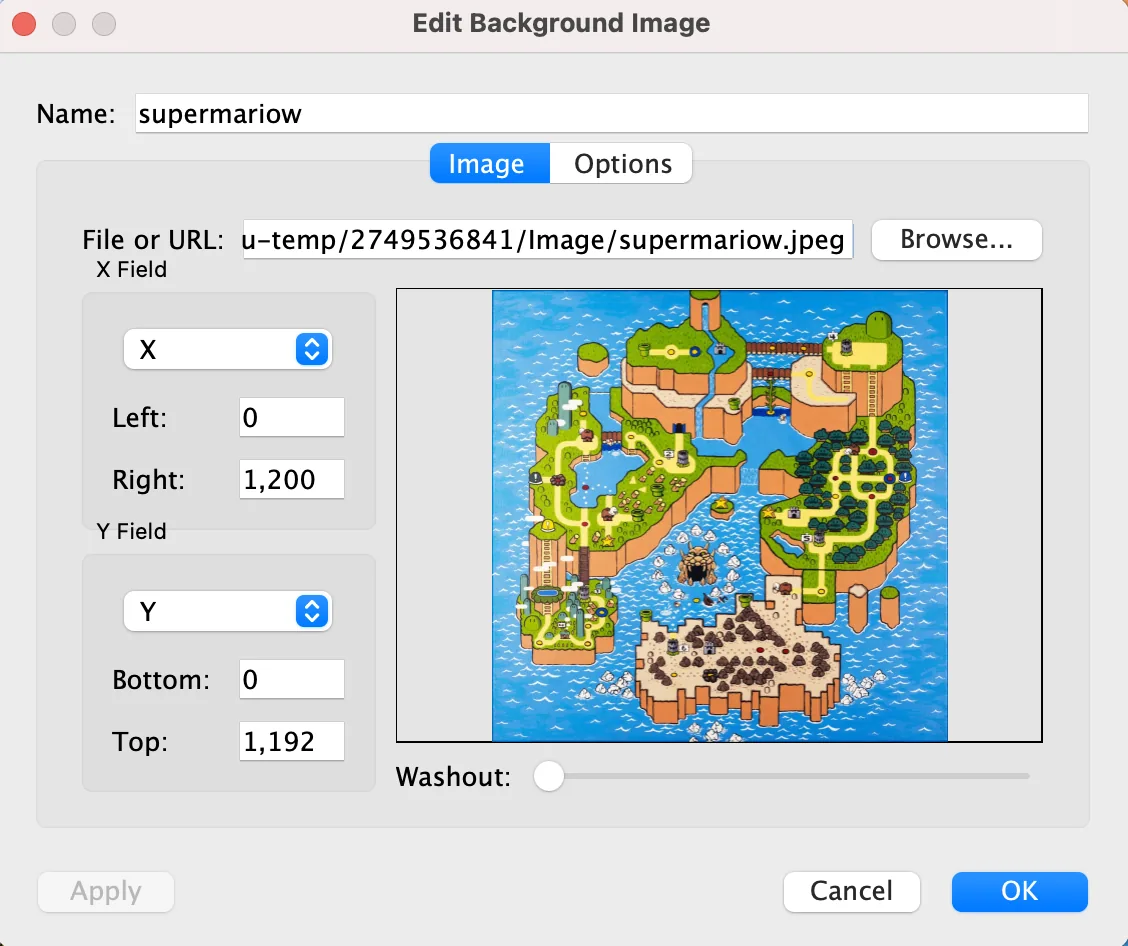Click the "Top:" label

[x=140, y=742]
